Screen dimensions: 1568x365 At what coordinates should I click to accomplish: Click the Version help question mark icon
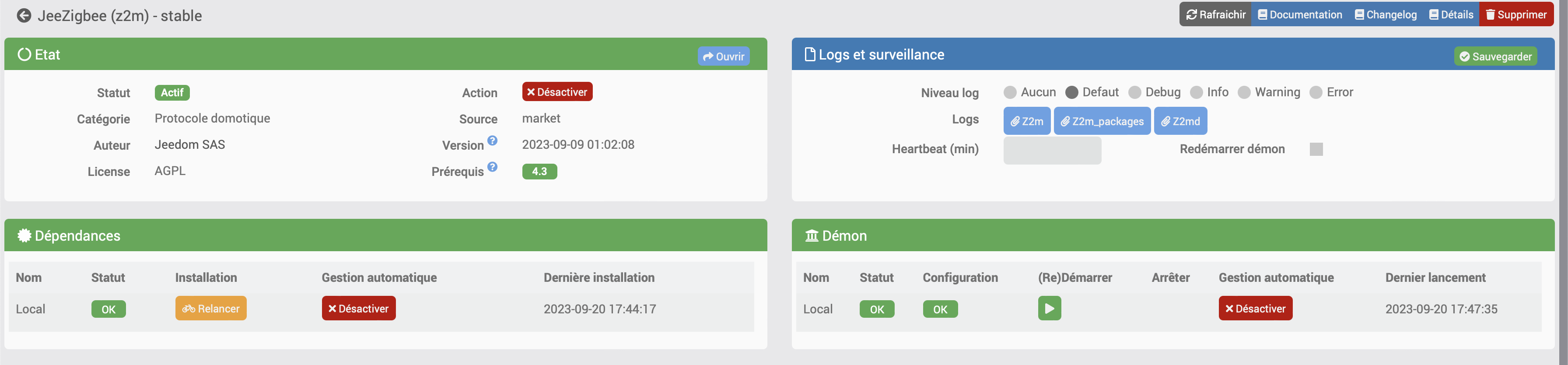(493, 141)
